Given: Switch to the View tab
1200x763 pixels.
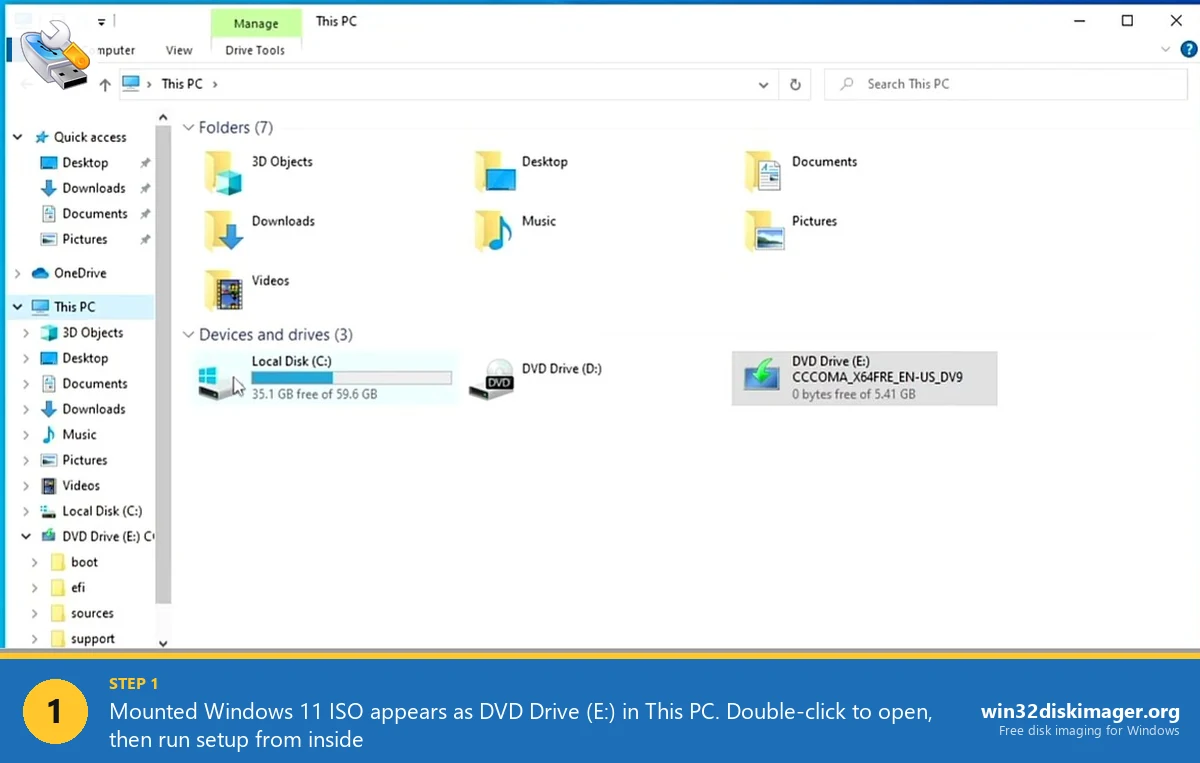Looking at the screenshot, I should (179, 49).
